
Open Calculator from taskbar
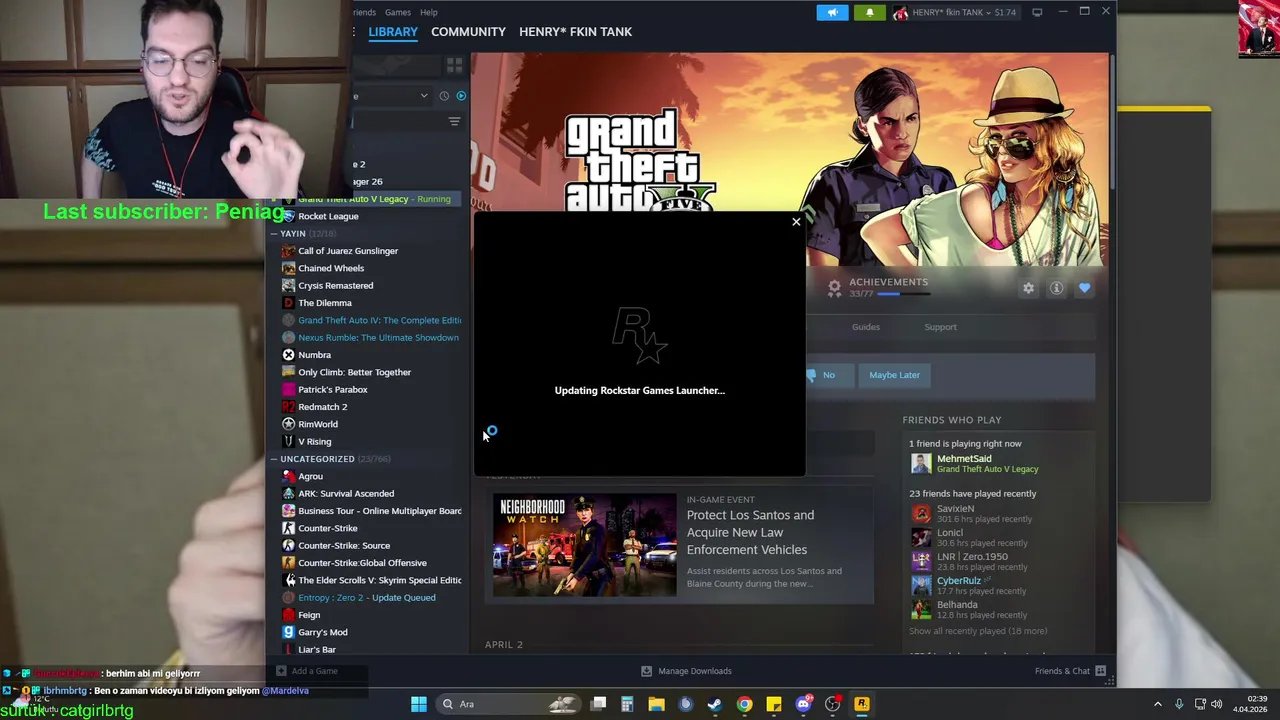point(627,704)
